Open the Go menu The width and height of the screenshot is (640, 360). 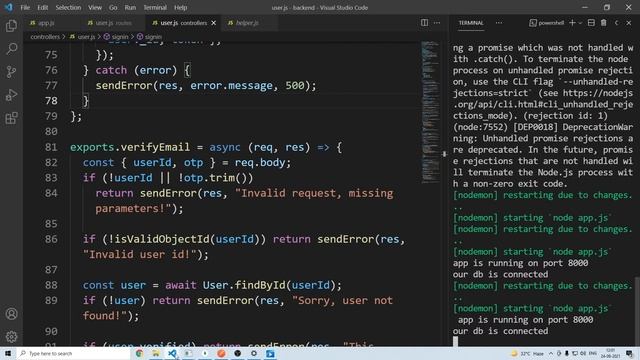coord(113,7)
